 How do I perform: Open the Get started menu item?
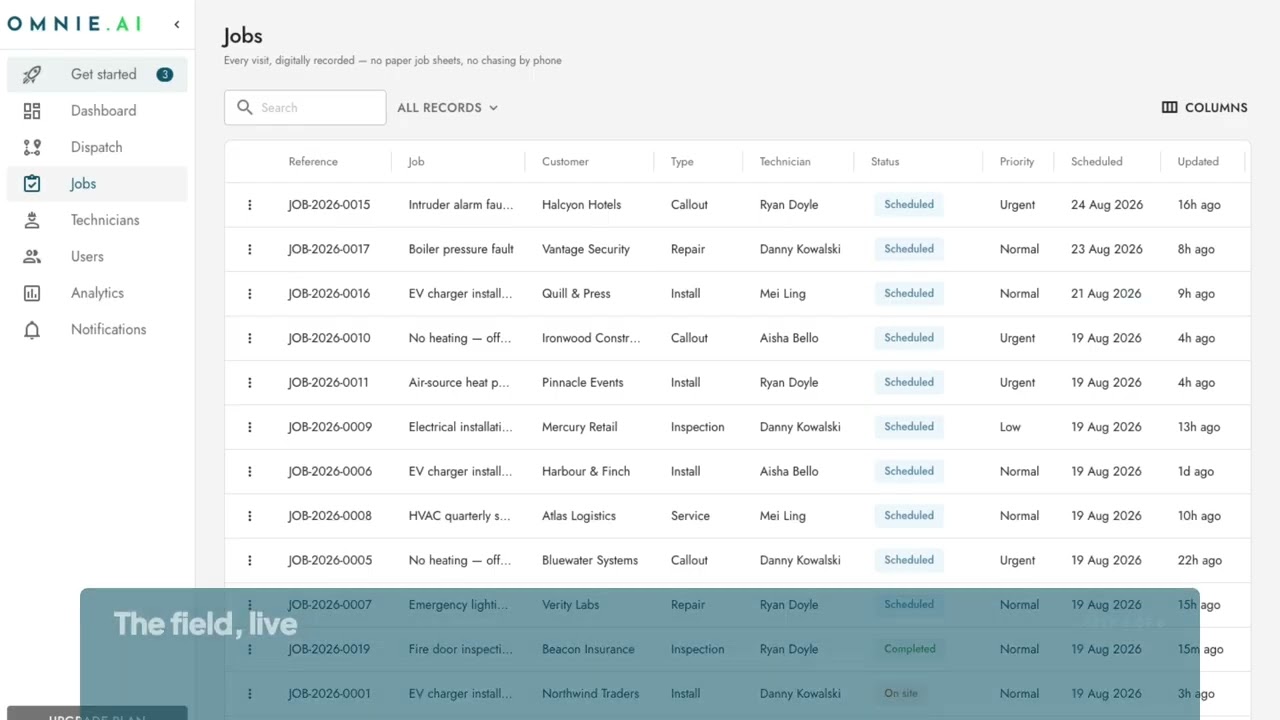pyautogui.click(x=97, y=74)
